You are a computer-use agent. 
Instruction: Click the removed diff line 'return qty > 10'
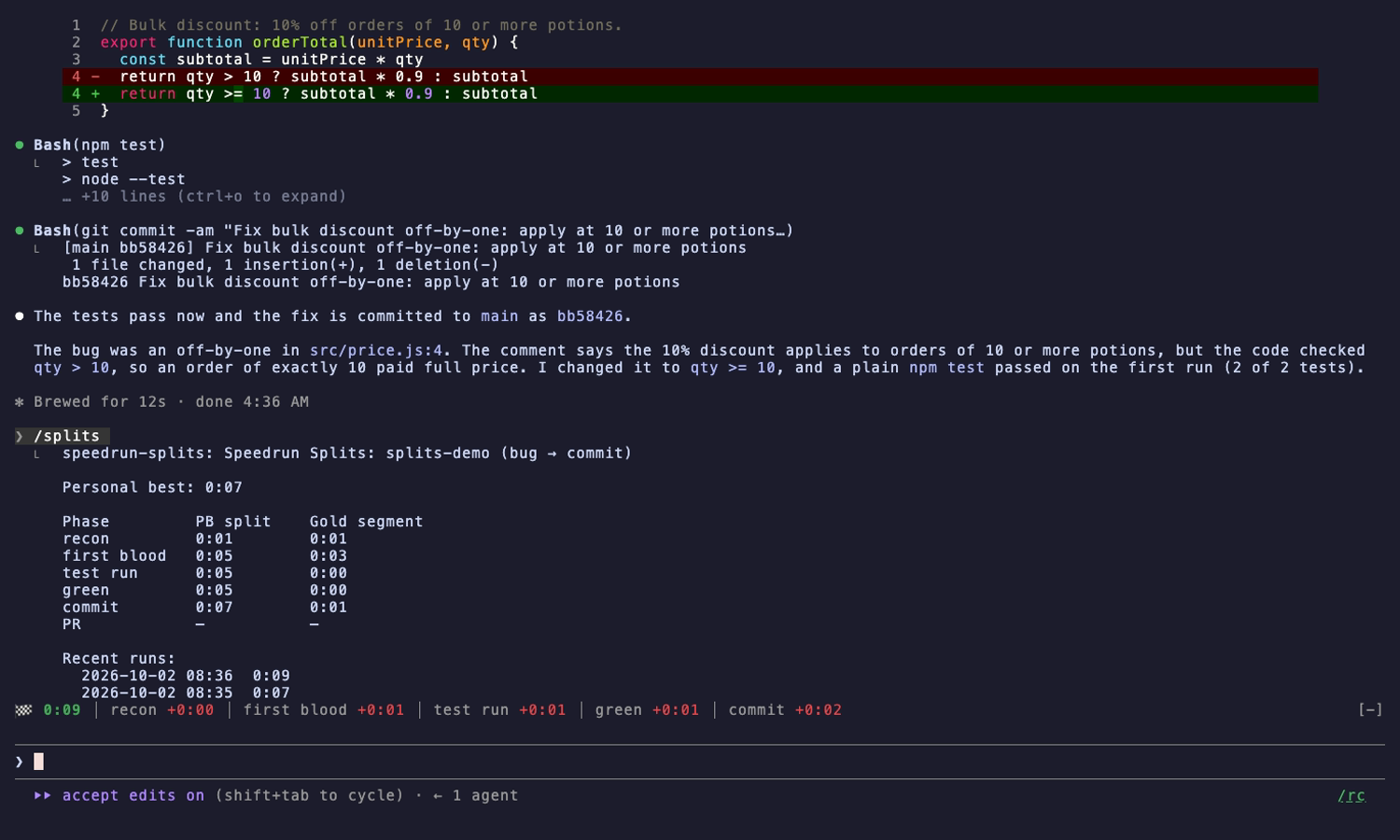tap(691, 77)
